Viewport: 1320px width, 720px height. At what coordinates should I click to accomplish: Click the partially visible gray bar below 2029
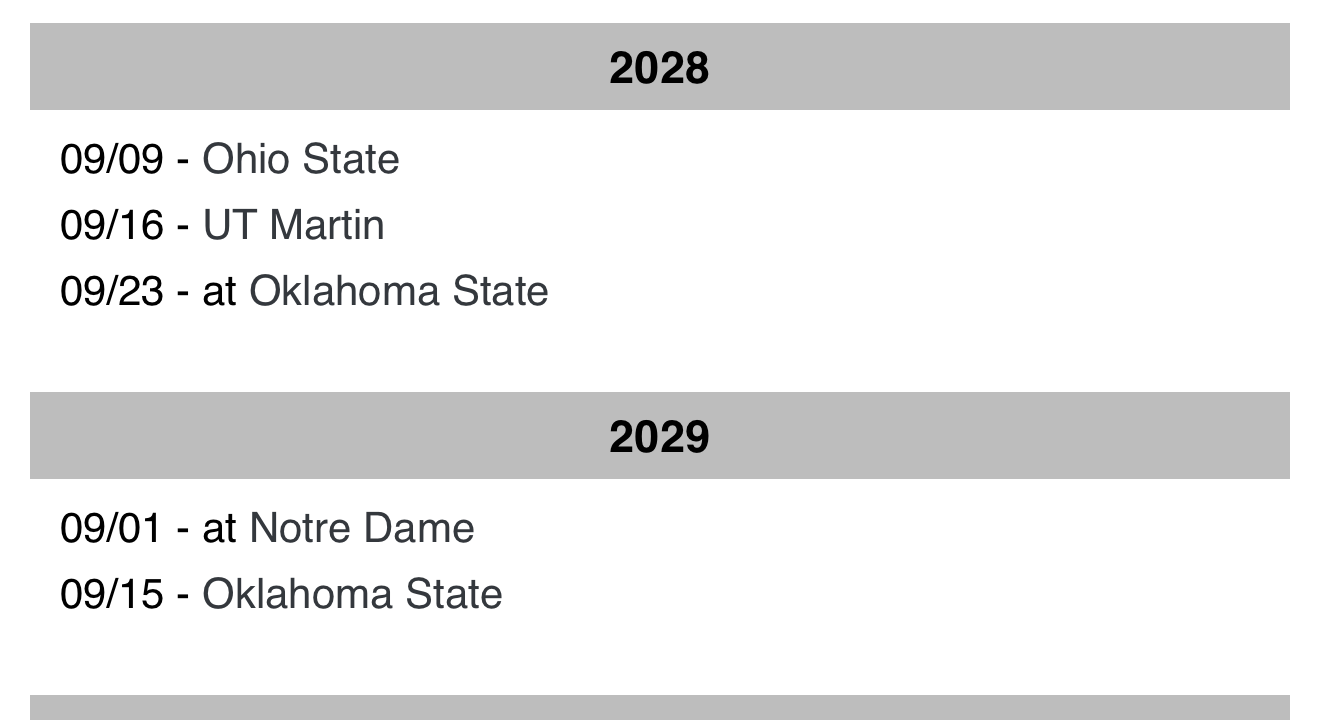coord(659,708)
